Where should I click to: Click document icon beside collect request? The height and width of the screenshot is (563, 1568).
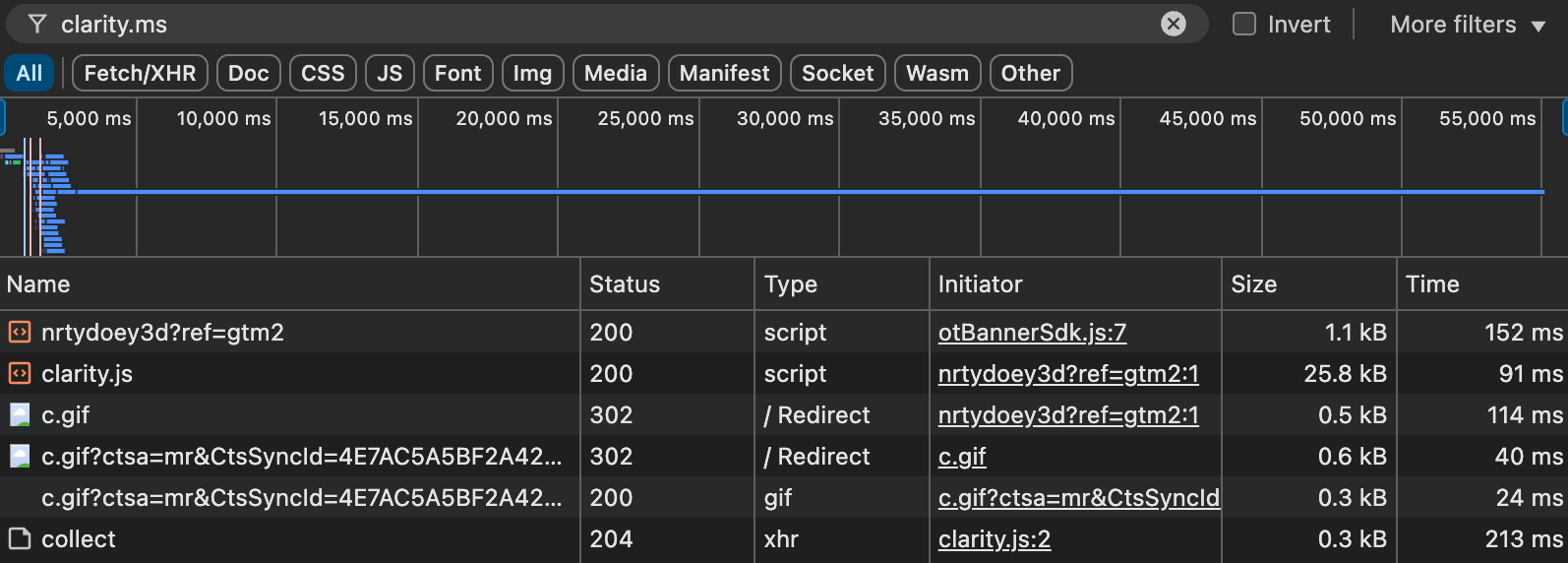tap(20, 539)
